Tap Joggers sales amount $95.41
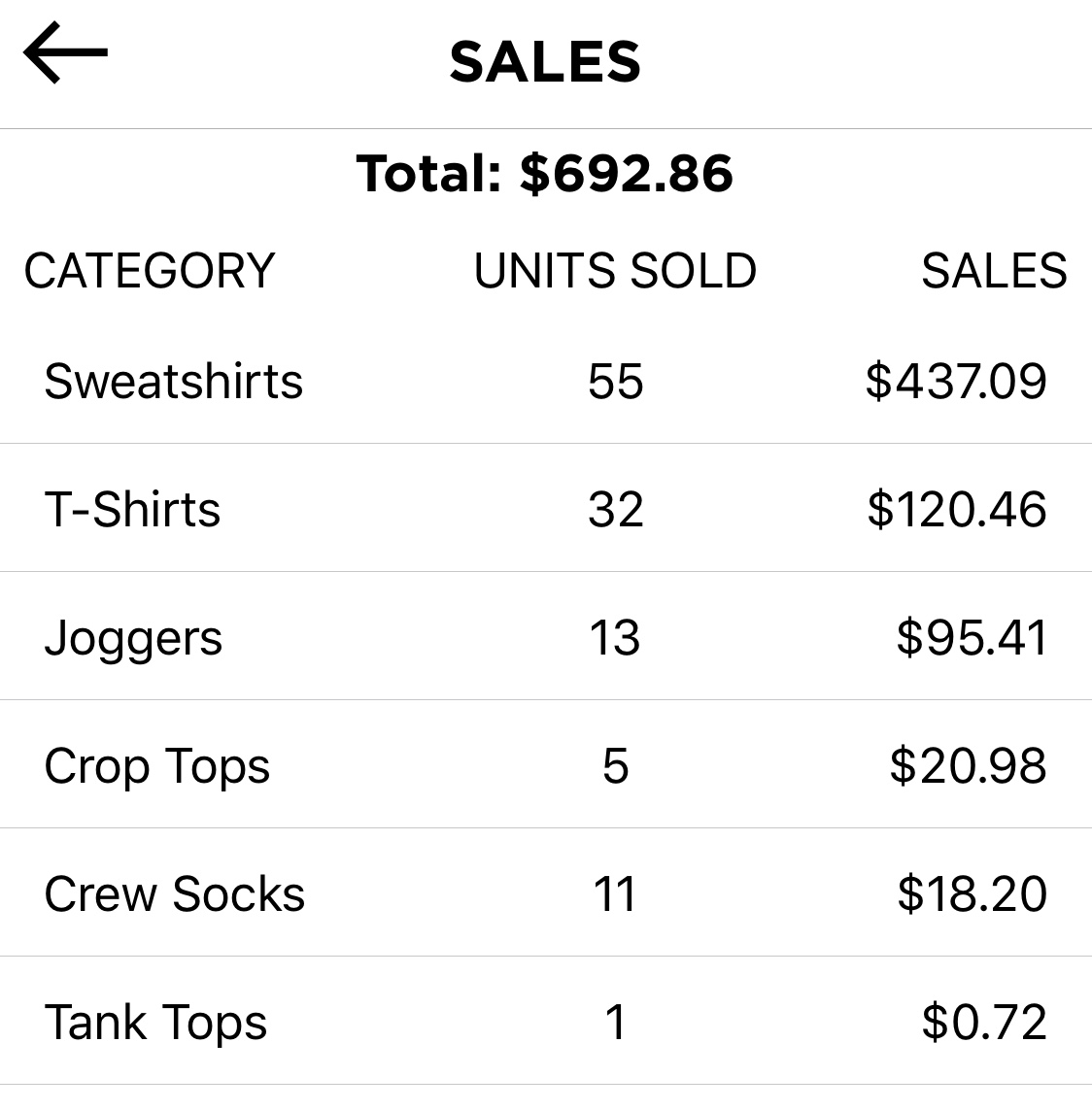The image size is (1092, 1110). coord(972,638)
